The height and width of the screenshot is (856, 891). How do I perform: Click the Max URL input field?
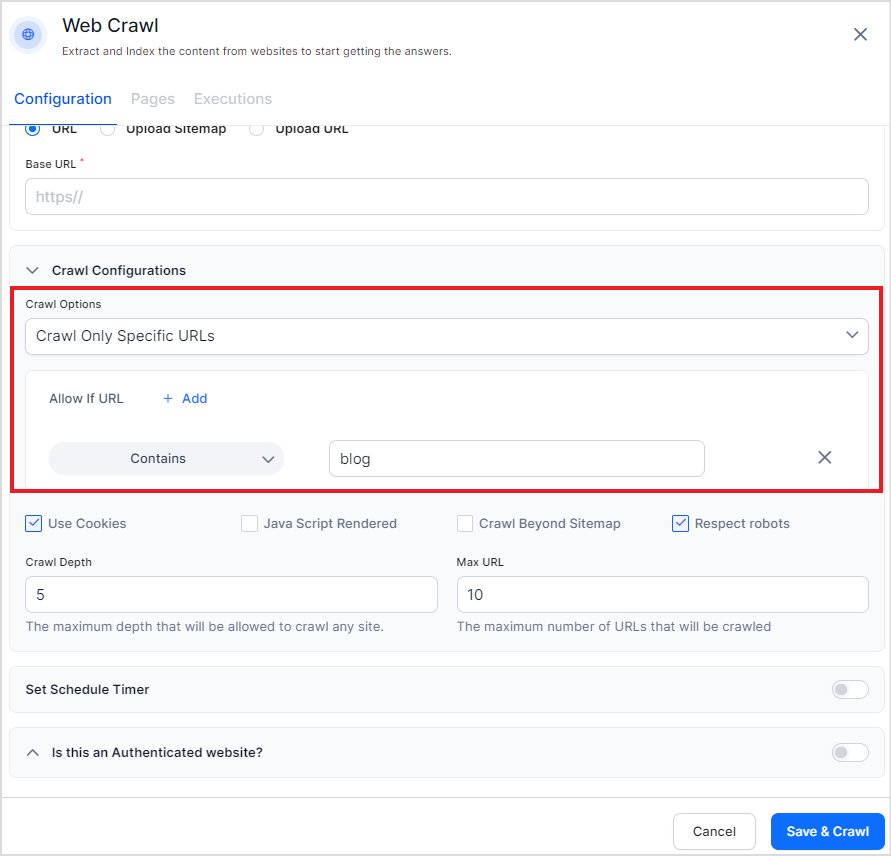tap(662, 594)
